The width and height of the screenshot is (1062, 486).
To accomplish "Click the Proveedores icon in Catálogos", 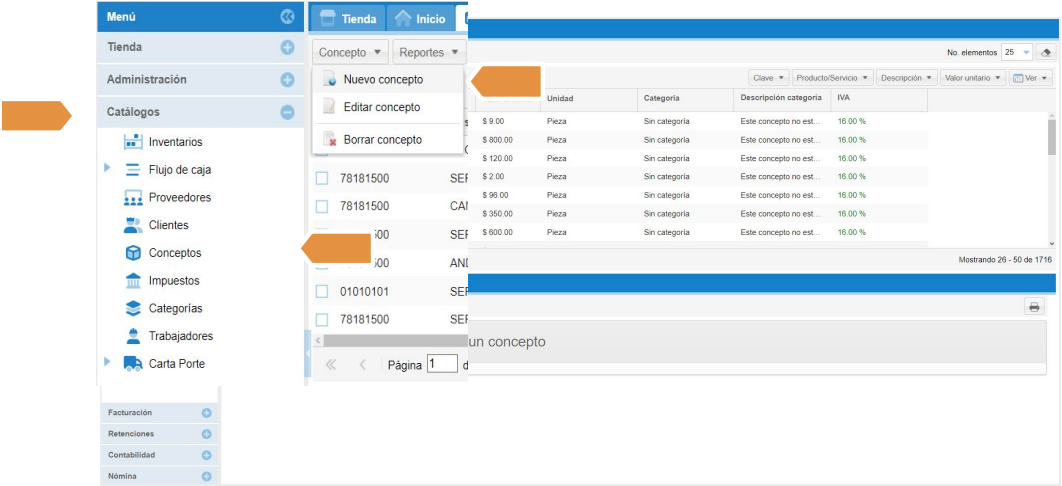I will tap(133, 198).
